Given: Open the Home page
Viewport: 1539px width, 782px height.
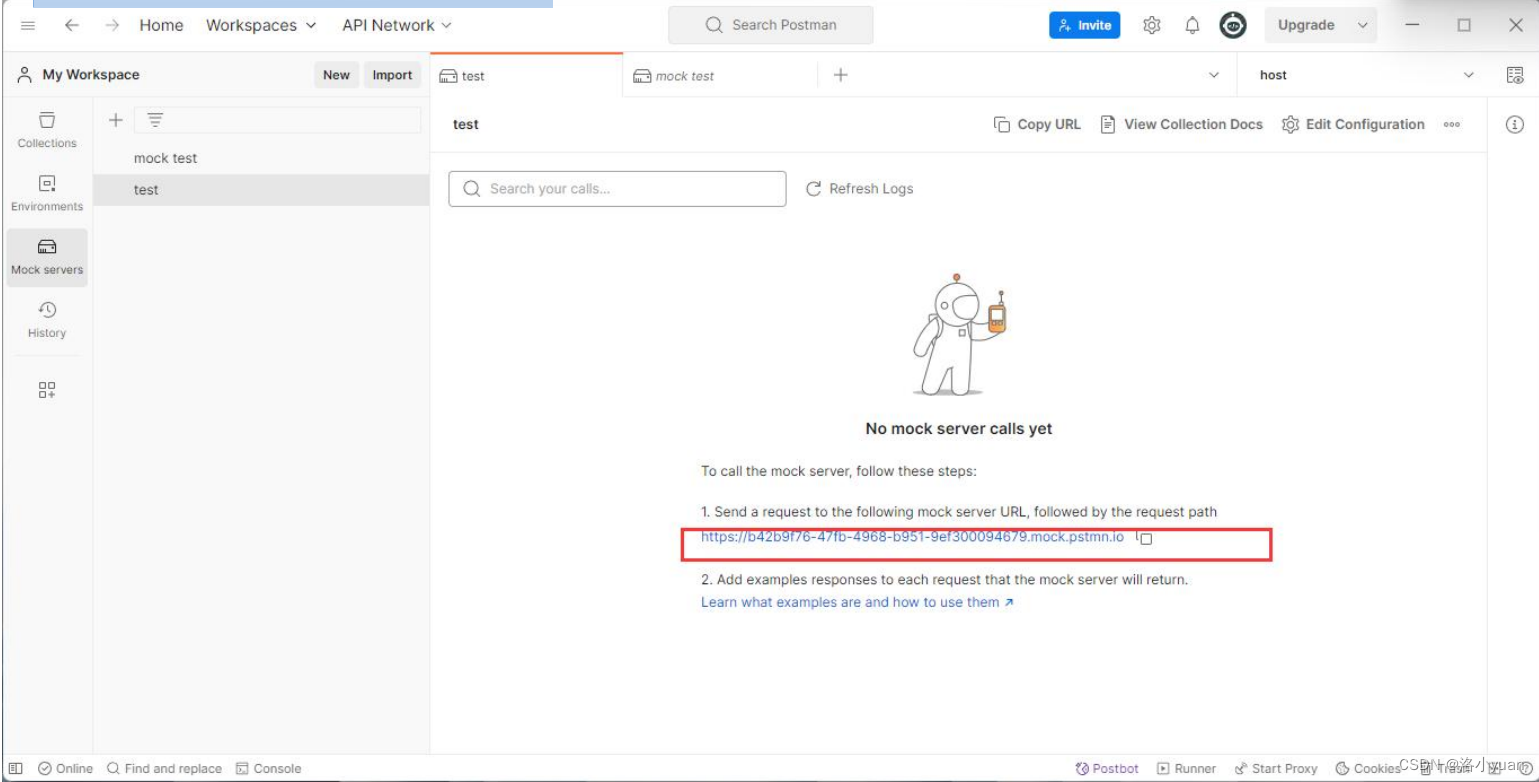Looking at the screenshot, I should (x=161, y=25).
